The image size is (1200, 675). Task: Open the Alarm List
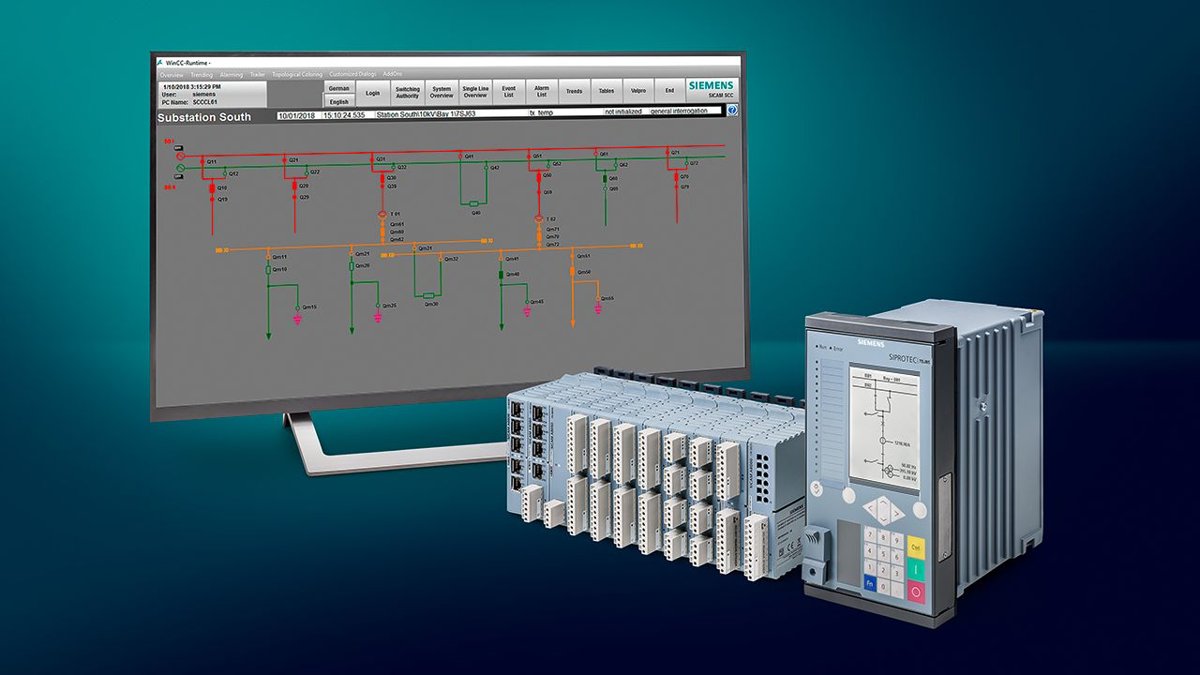(x=540, y=92)
